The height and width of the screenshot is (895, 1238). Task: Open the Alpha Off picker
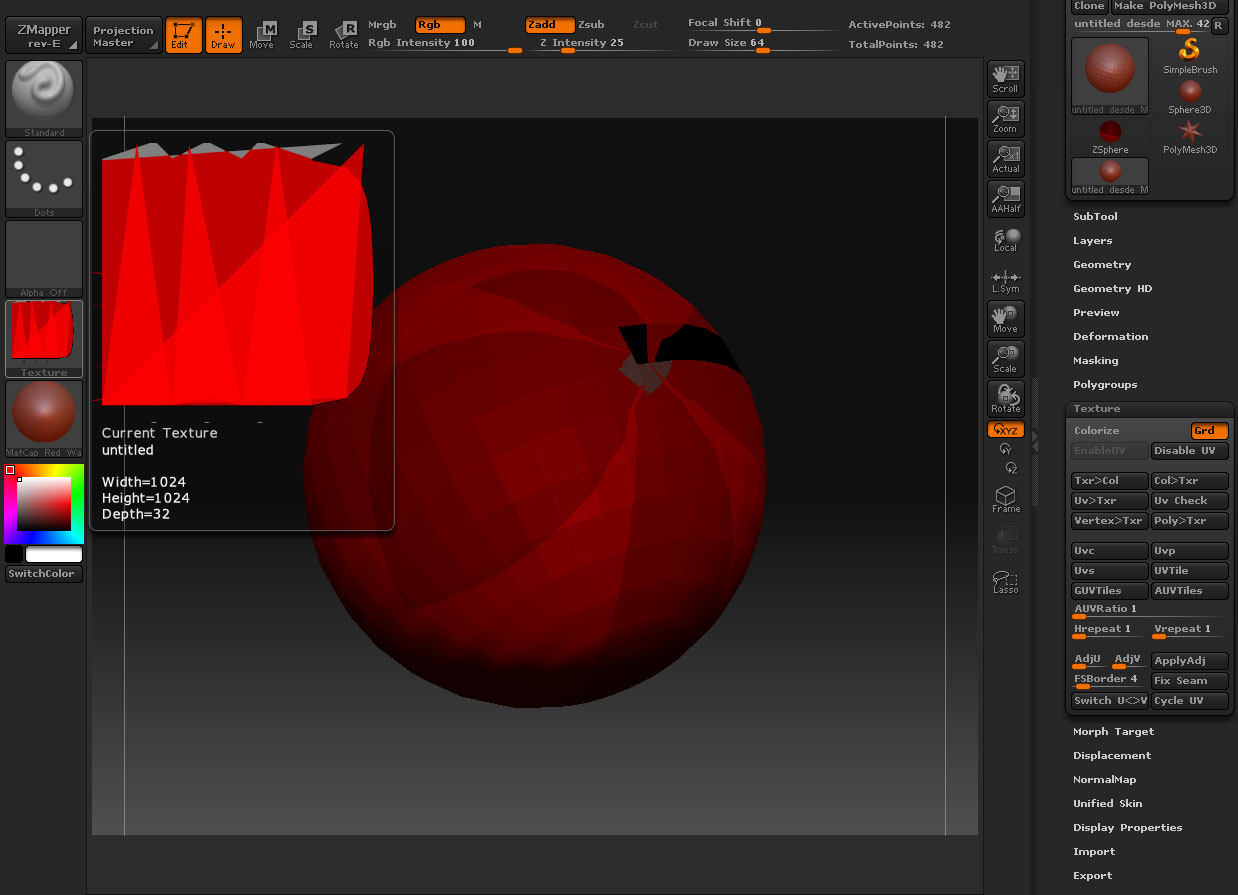[44, 259]
